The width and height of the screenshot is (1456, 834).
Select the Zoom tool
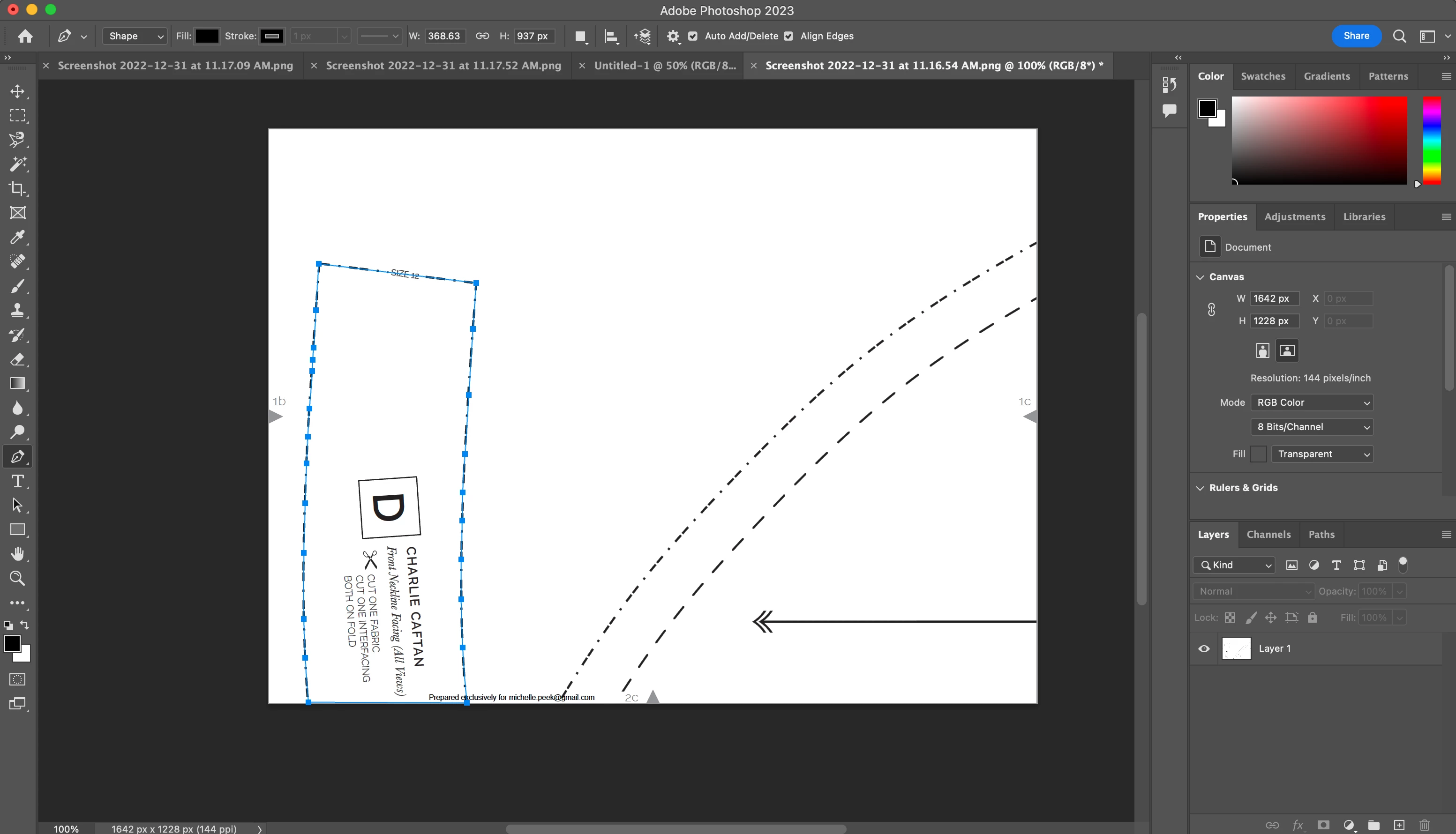(17, 579)
